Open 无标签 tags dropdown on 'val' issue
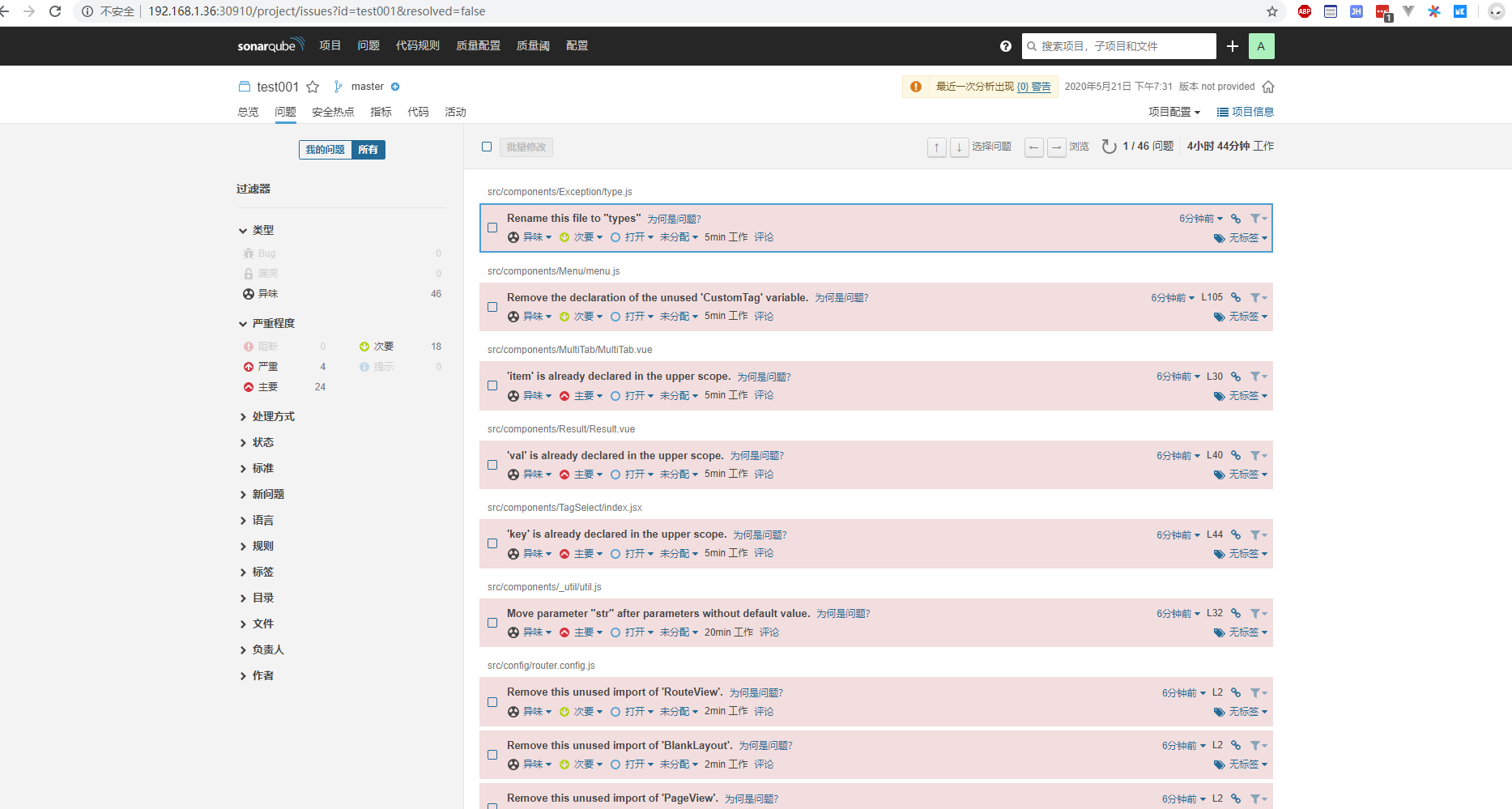 pos(1241,475)
